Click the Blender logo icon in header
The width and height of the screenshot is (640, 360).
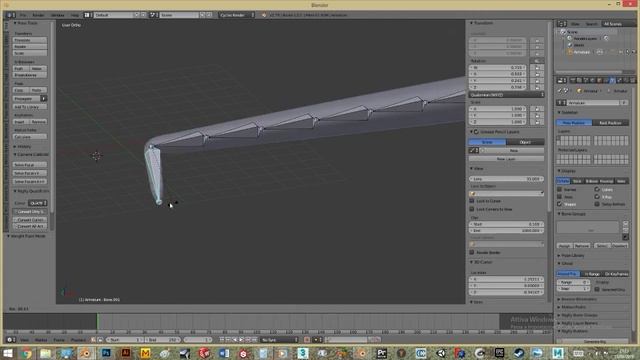[x=264, y=15]
